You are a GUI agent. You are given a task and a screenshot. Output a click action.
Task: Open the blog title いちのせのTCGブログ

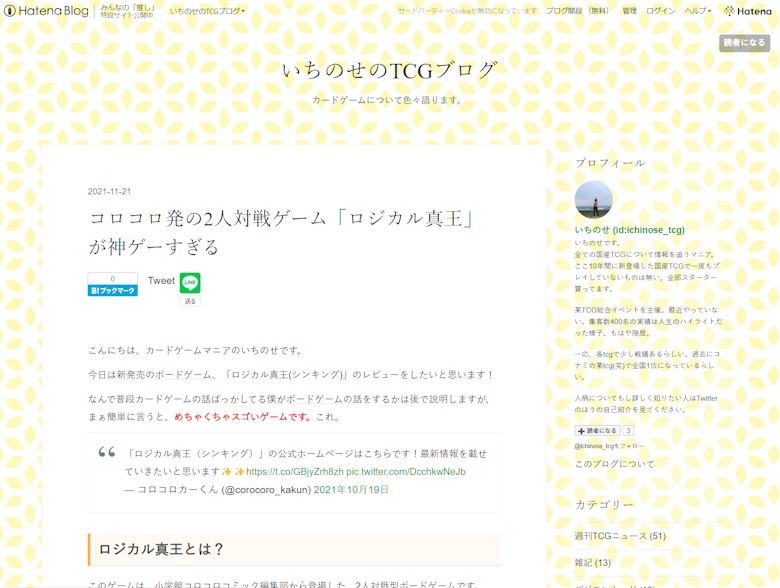(x=389, y=70)
